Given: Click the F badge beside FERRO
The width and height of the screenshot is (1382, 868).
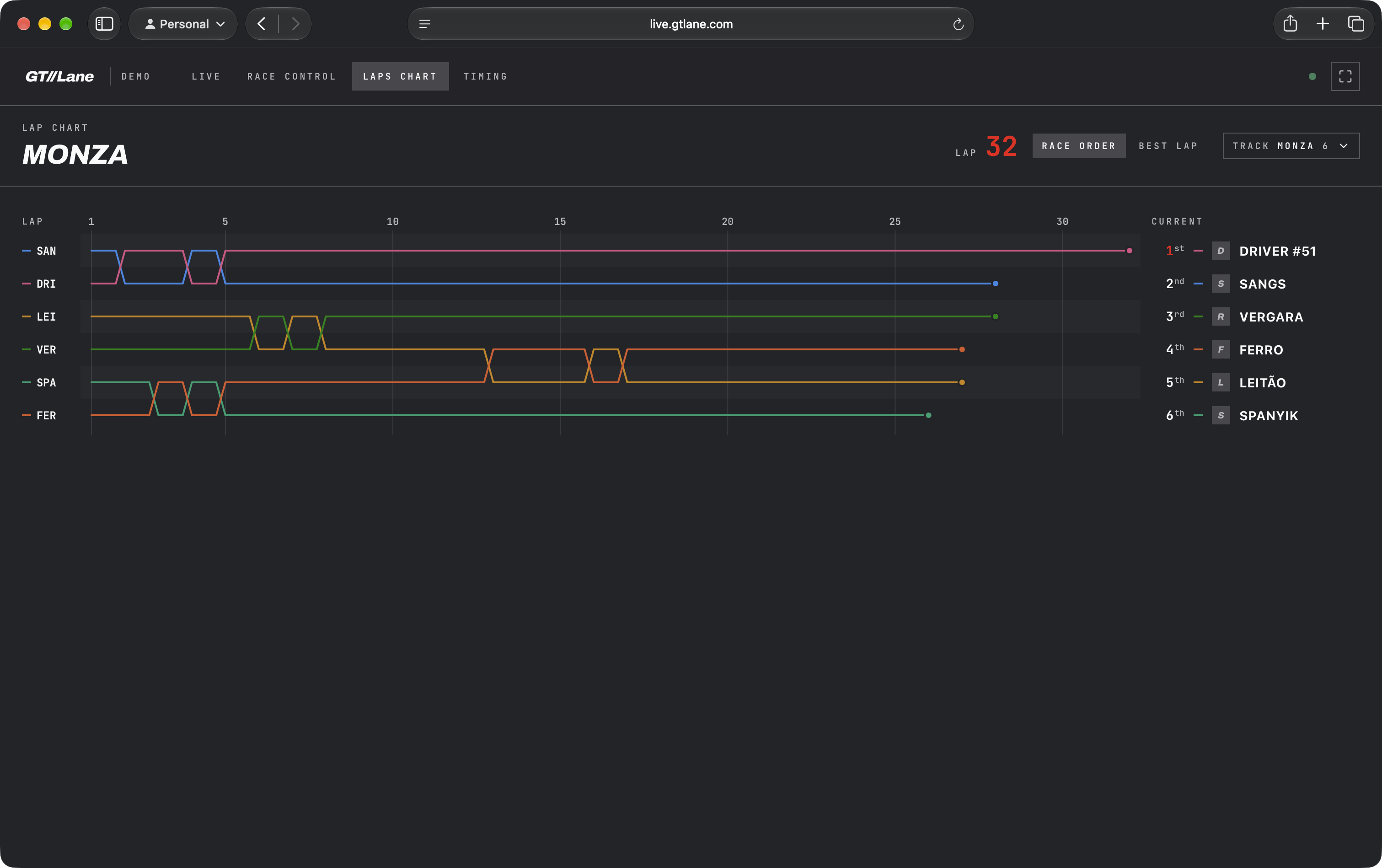Looking at the screenshot, I should pyautogui.click(x=1221, y=349).
